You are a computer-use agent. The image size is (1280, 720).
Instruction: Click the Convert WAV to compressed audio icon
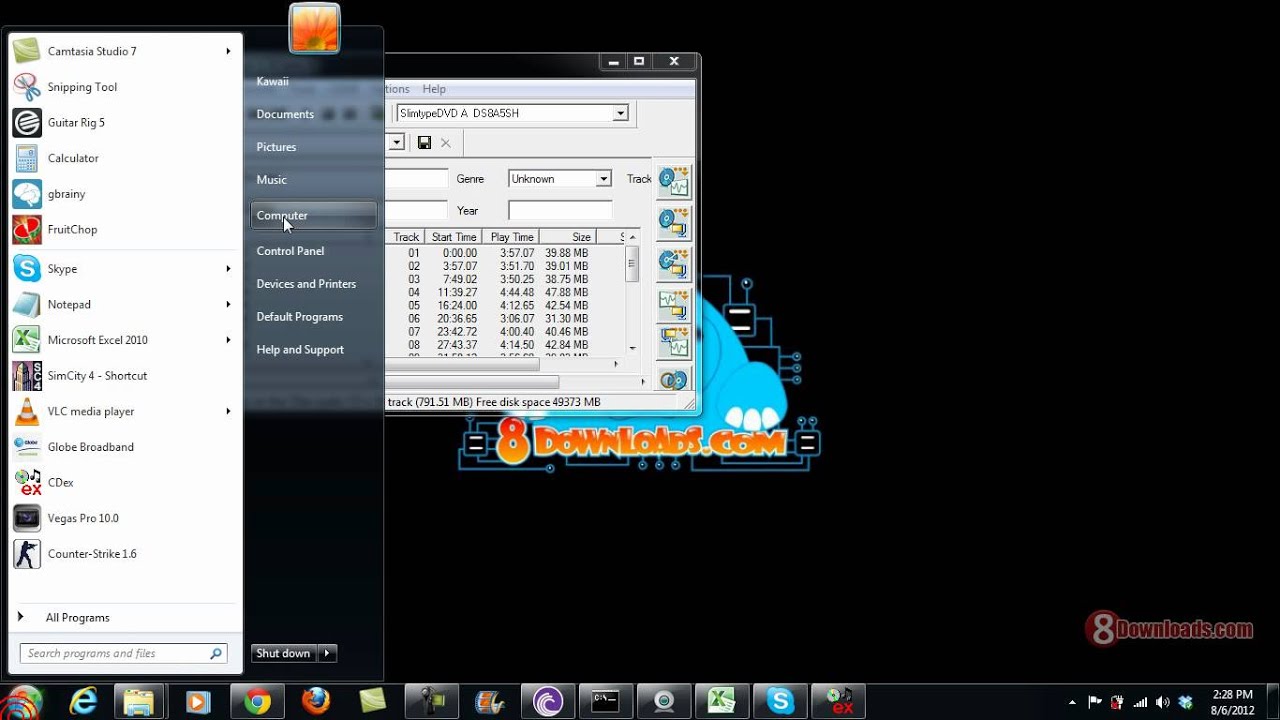coord(675,303)
